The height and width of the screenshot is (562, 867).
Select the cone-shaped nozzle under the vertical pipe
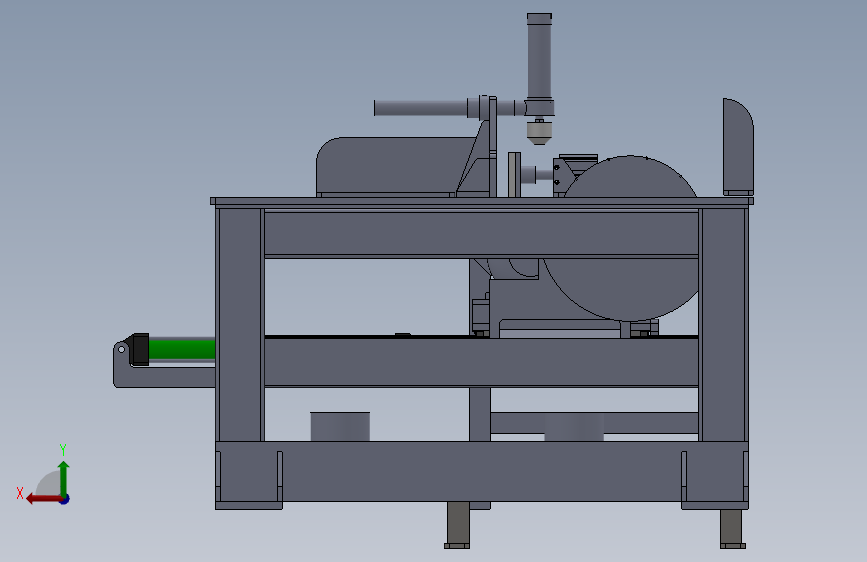539,133
